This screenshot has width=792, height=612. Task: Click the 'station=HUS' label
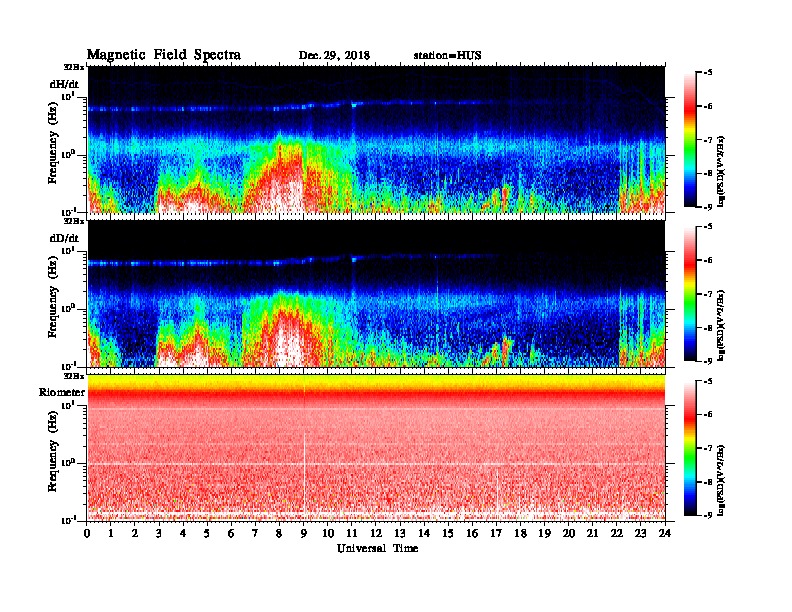point(447,56)
